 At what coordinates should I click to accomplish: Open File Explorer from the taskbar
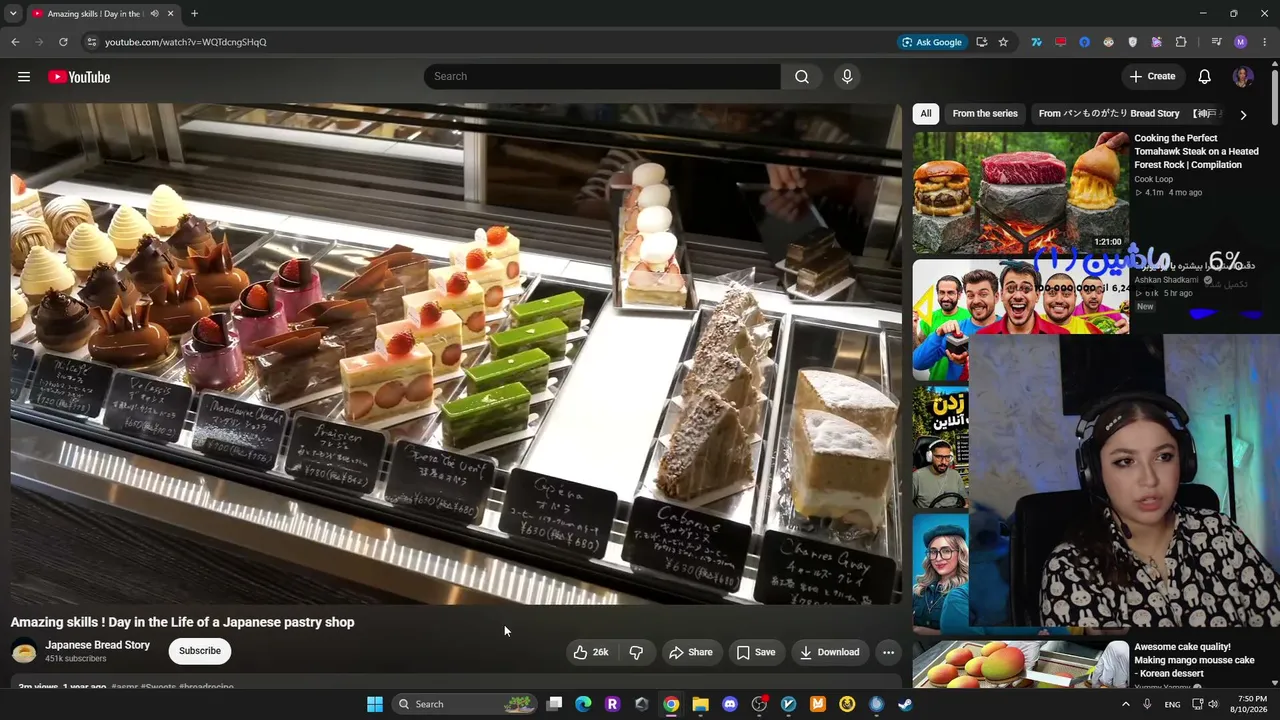pos(701,704)
